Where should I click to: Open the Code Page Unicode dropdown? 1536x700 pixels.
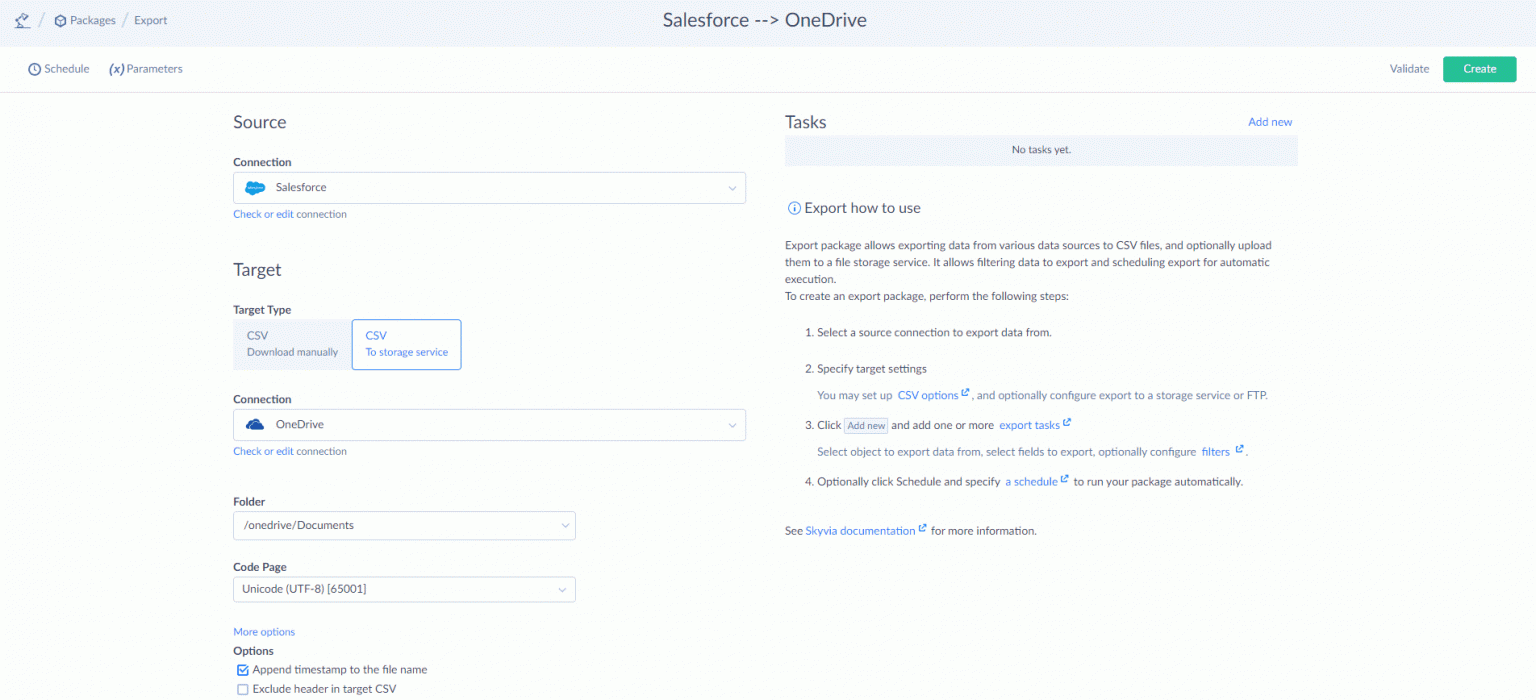pos(563,589)
